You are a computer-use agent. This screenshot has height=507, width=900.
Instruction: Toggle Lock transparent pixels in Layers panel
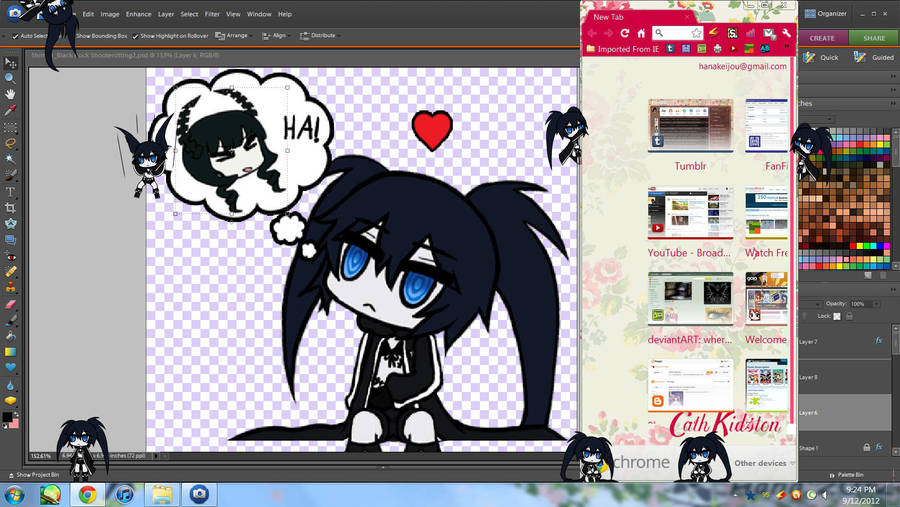click(x=837, y=316)
